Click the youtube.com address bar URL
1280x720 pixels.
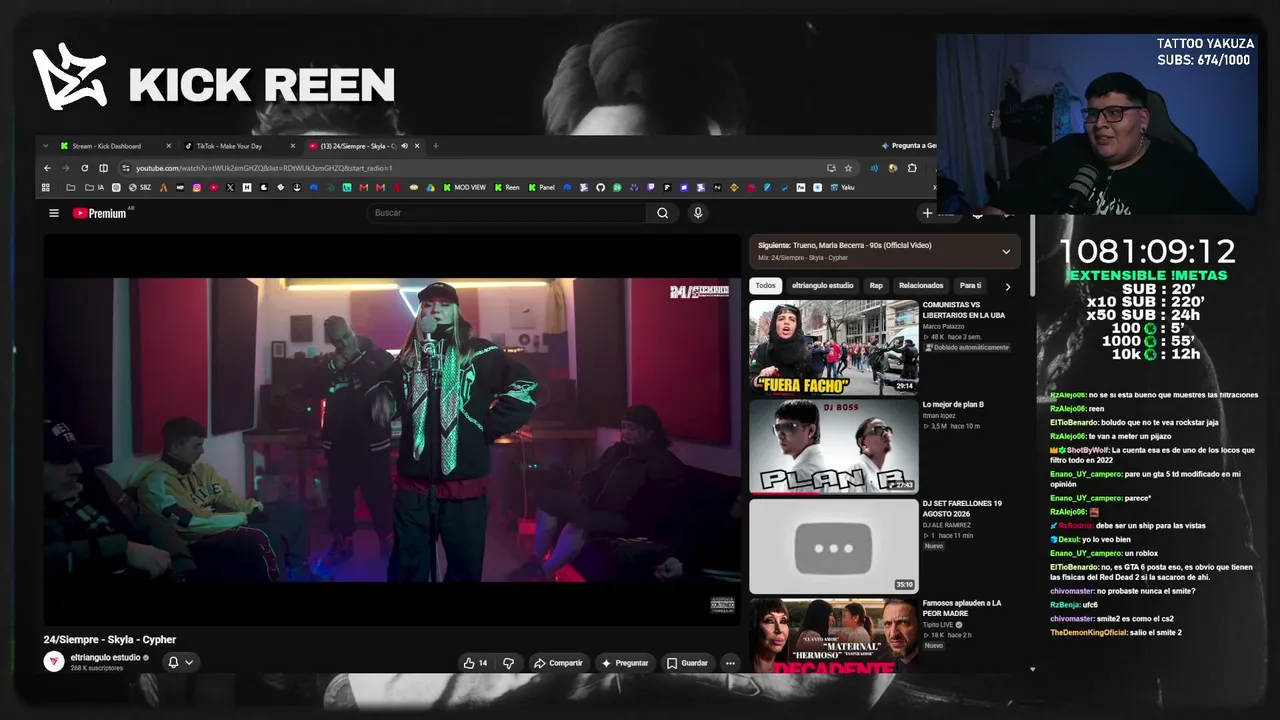(x=264, y=168)
